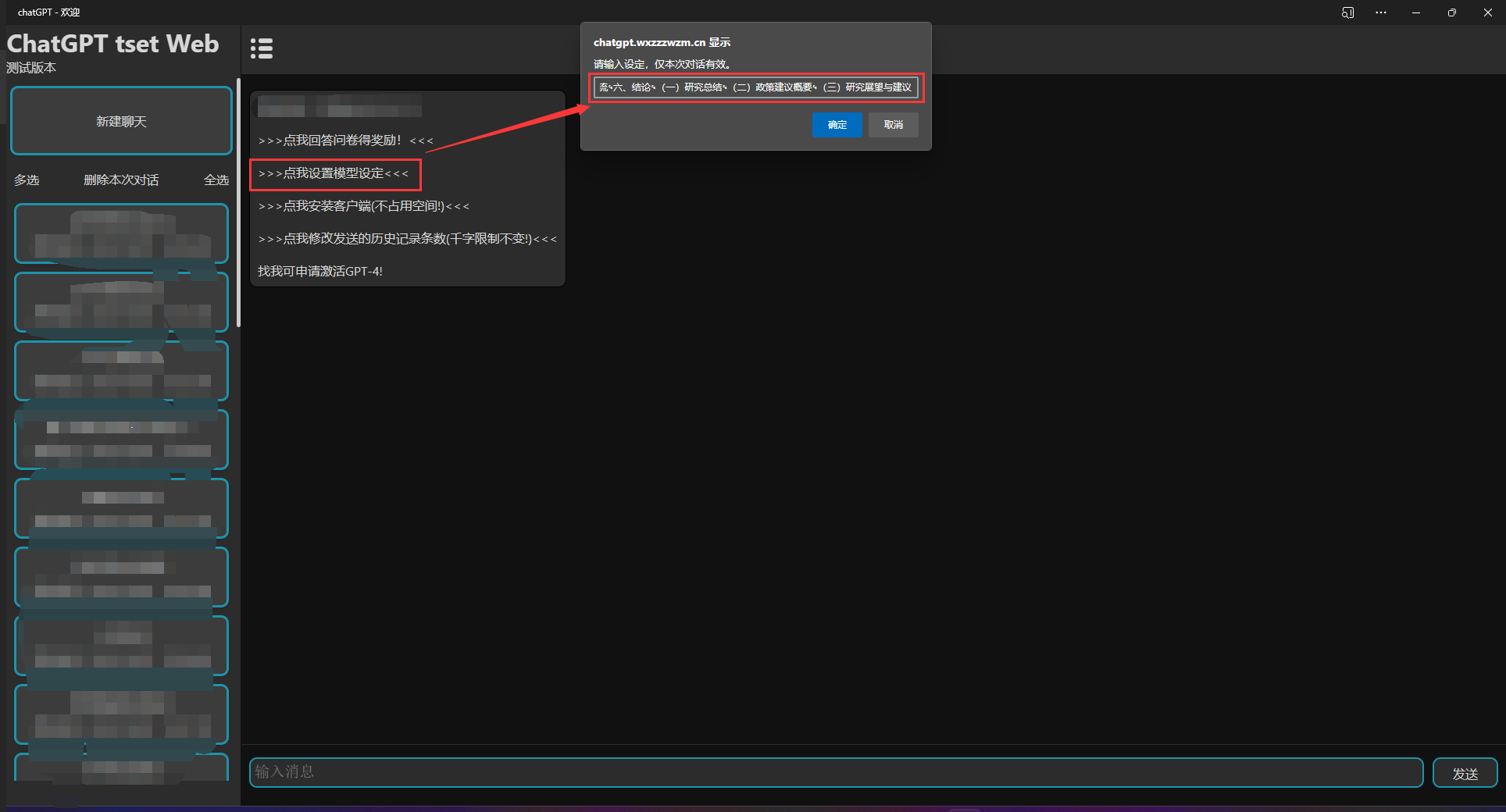Select 多选 option
This screenshot has width=1506, height=812.
point(27,180)
